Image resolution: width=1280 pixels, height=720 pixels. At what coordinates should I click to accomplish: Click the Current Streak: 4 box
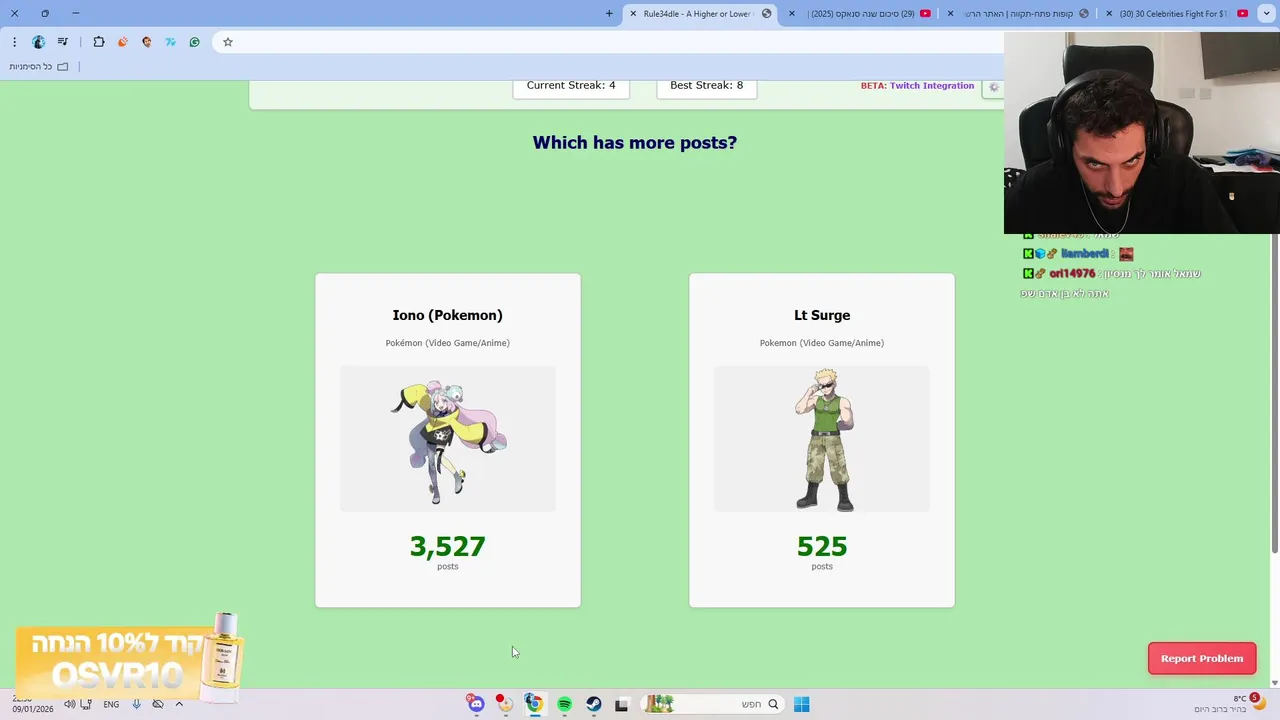point(571,87)
